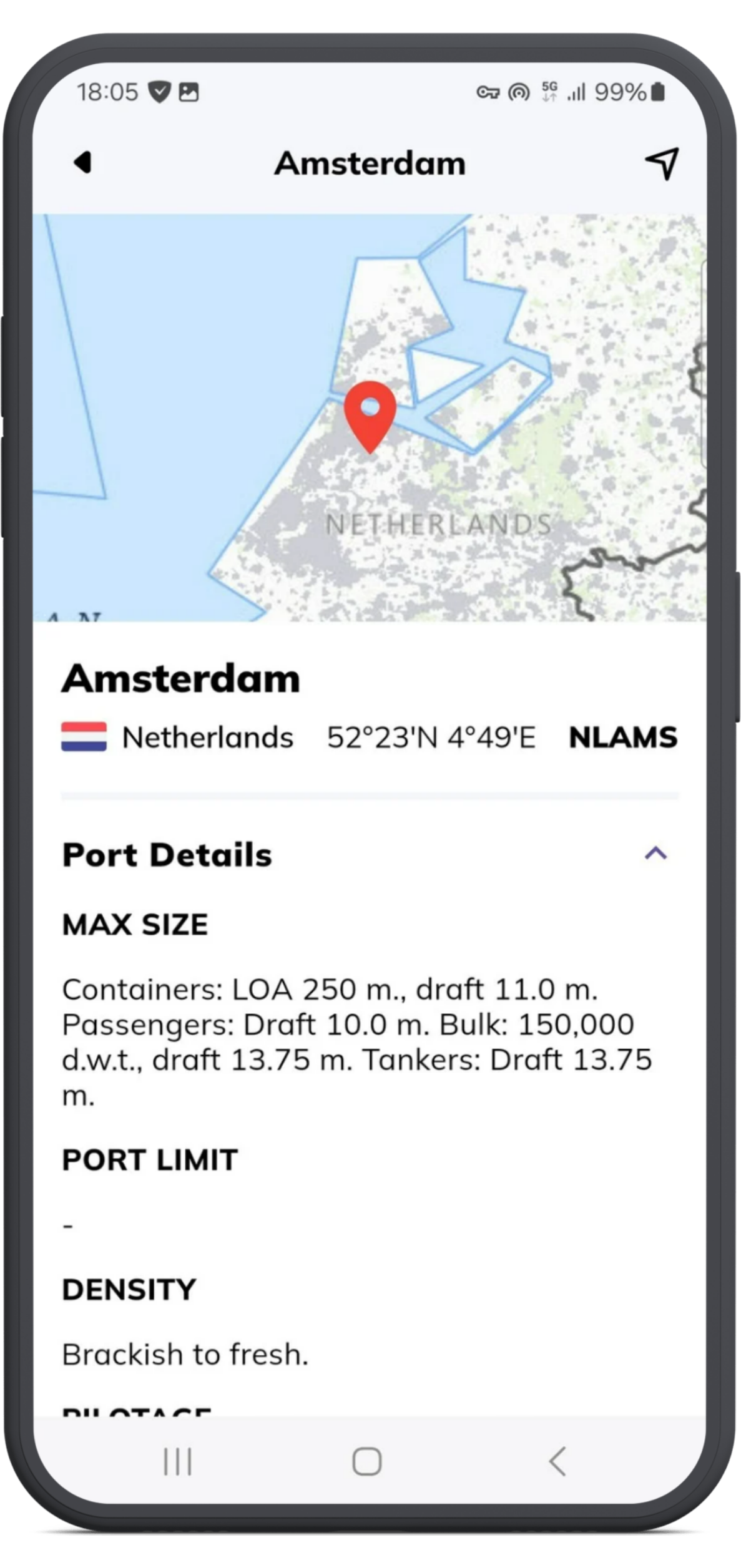
Task: Tap the shield icon in status bar
Action: click(159, 92)
